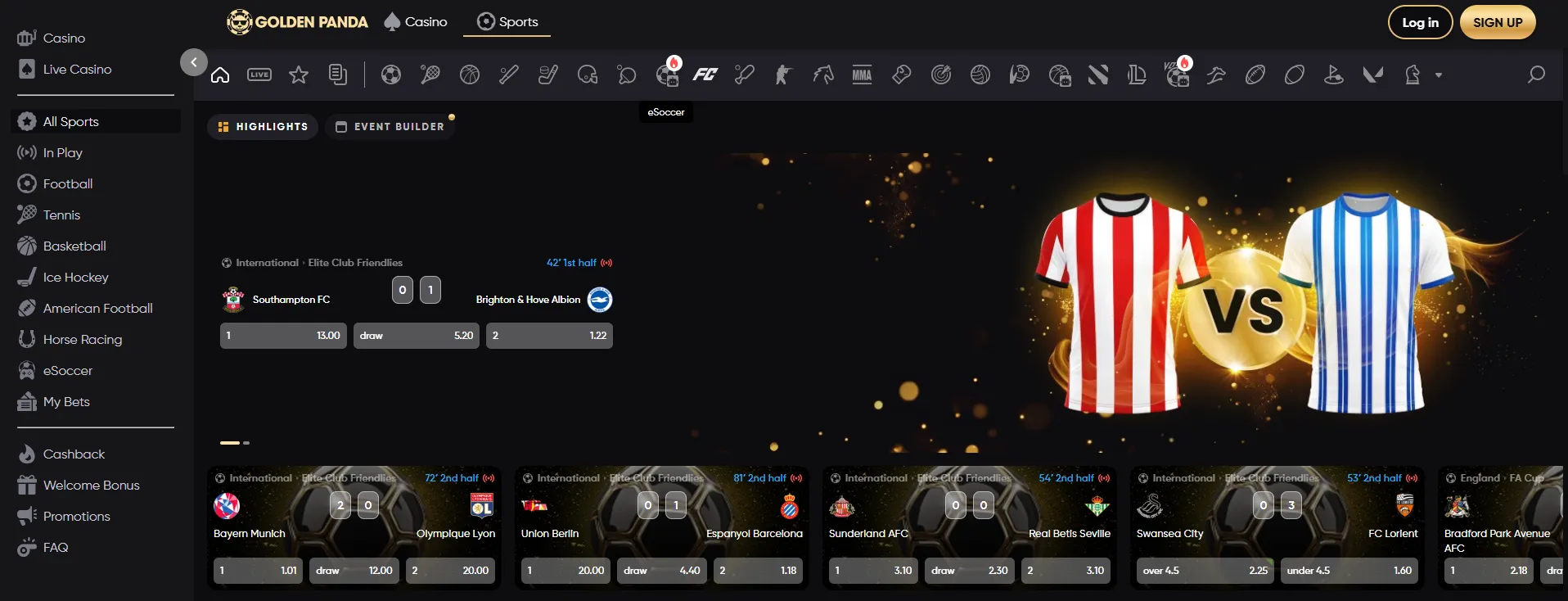Select the FC sport icon
The height and width of the screenshot is (601, 1568).
click(x=705, y=75)
